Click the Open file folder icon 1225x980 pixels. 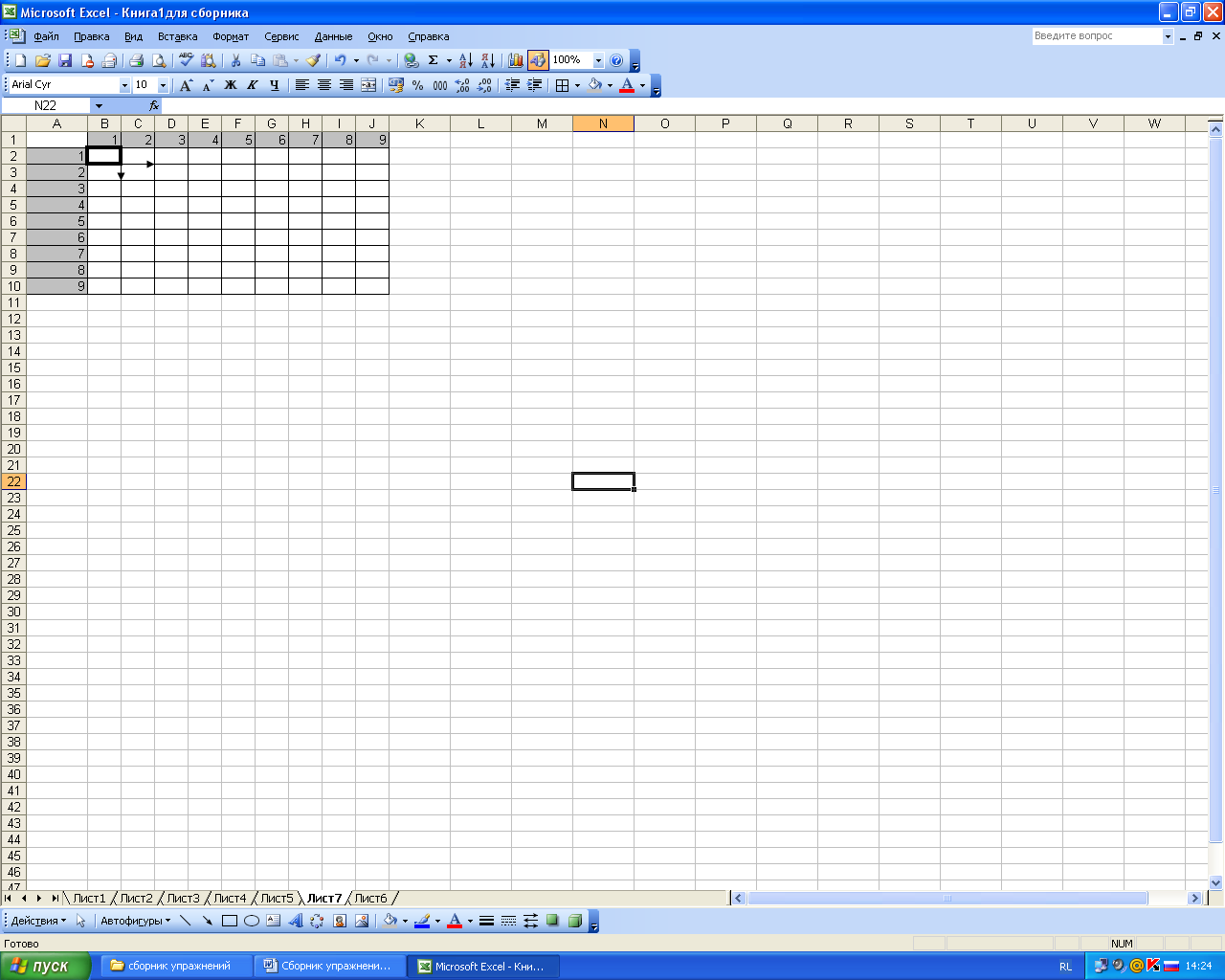[x=43, y=60]
